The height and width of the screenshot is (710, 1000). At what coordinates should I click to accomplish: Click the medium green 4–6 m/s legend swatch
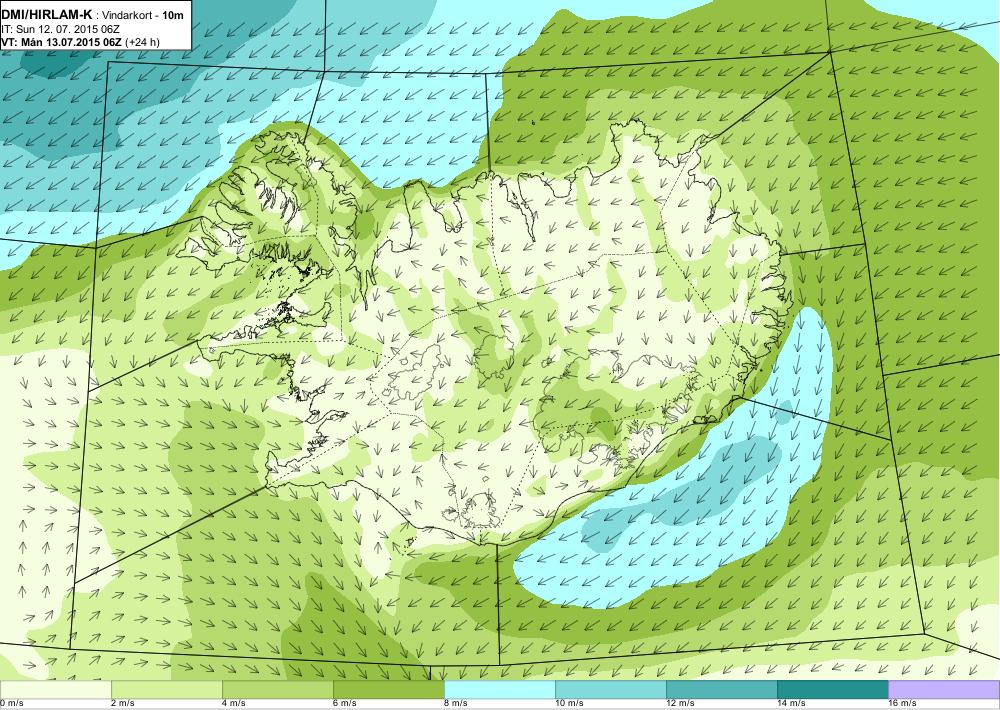(x=277, y=690)
